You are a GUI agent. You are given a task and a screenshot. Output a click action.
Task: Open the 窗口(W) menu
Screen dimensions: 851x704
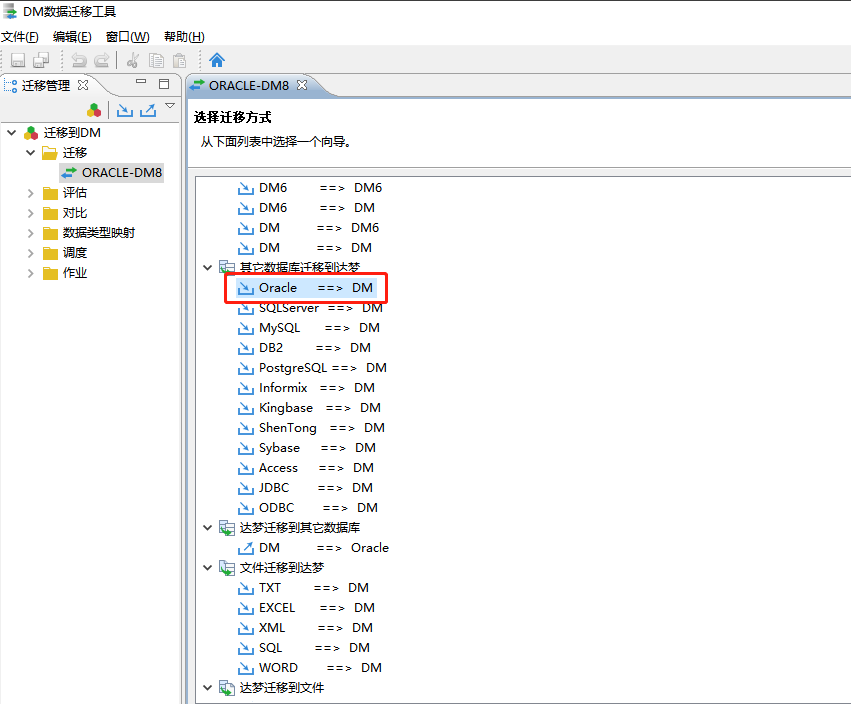pos(128,37)
